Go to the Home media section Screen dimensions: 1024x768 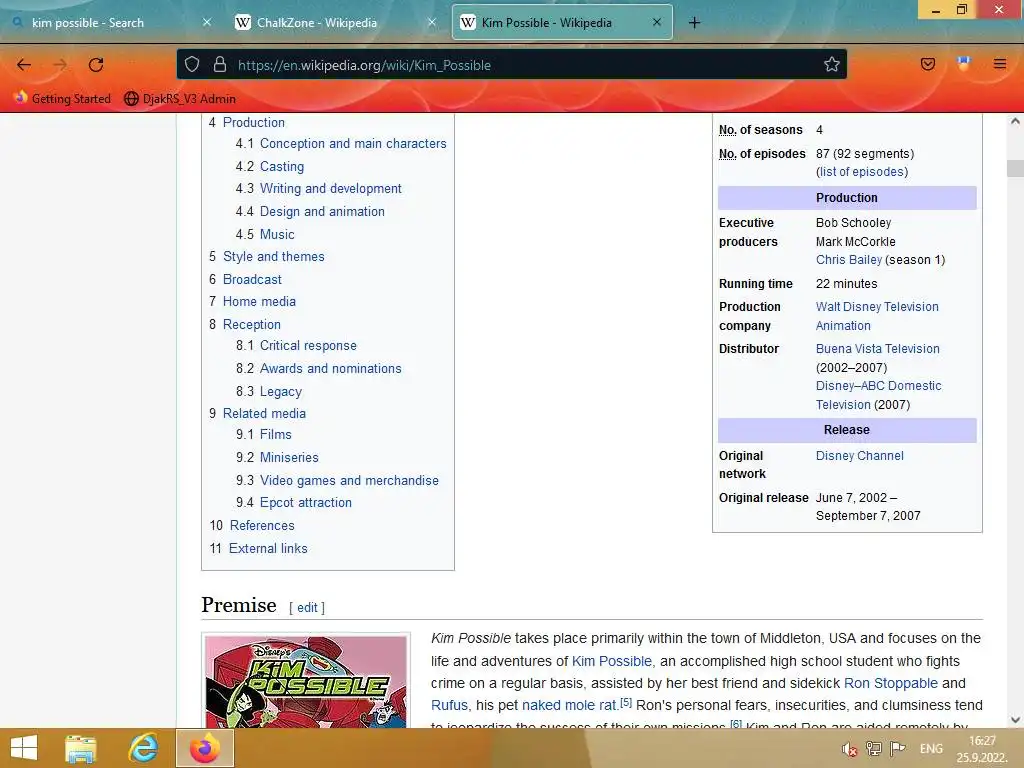point(259,302)
